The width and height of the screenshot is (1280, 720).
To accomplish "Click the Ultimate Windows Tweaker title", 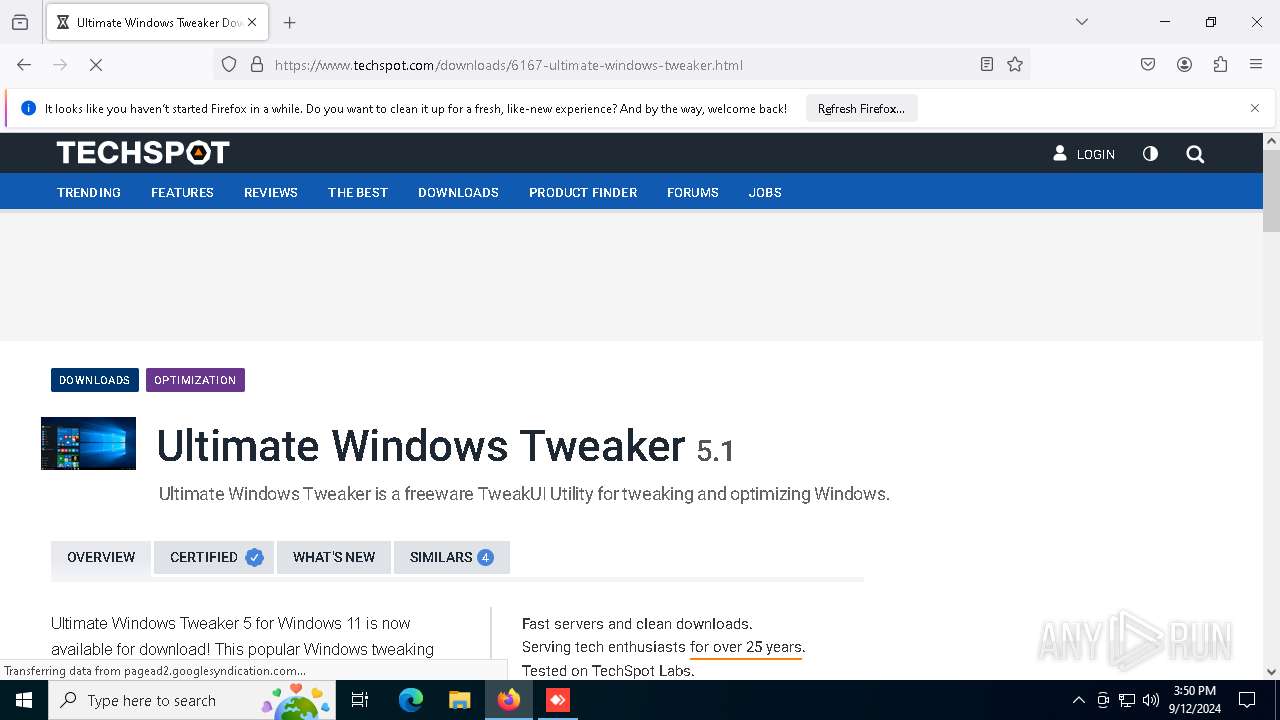I will [x=421, y=446].
